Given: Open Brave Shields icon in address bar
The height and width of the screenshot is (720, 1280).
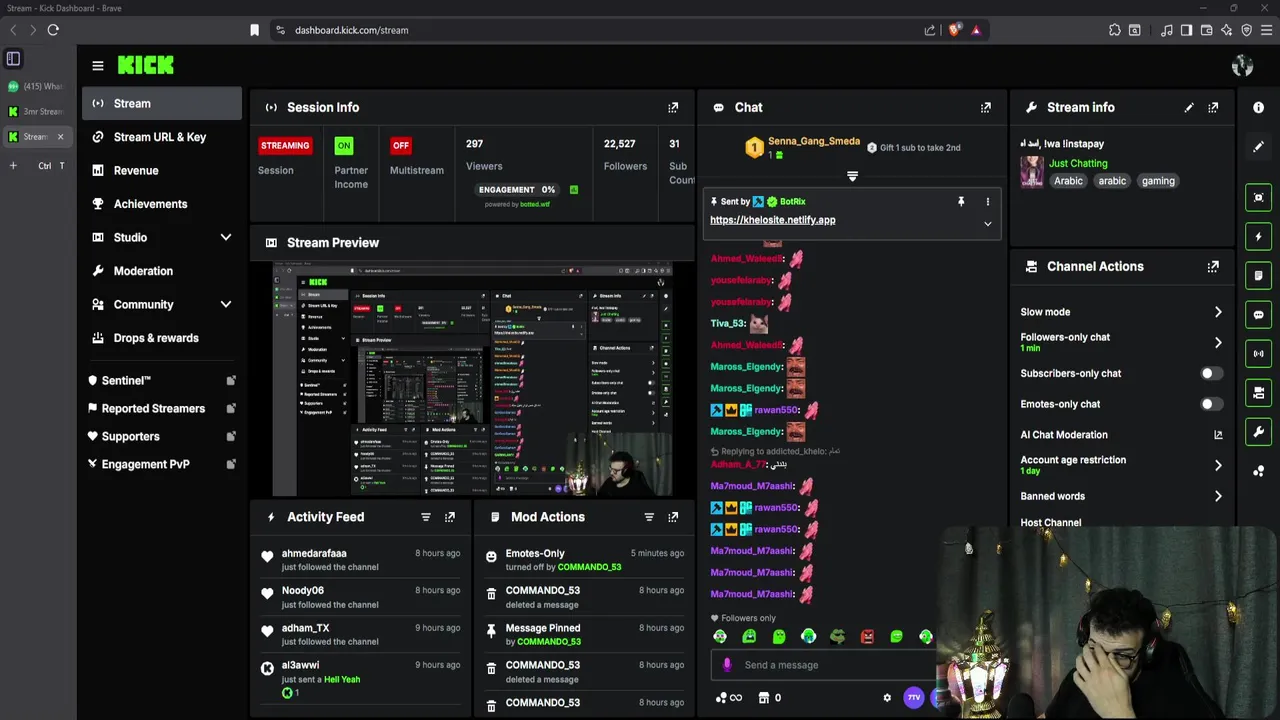Looking at the screenshot, I should click(x=954, y=30).
